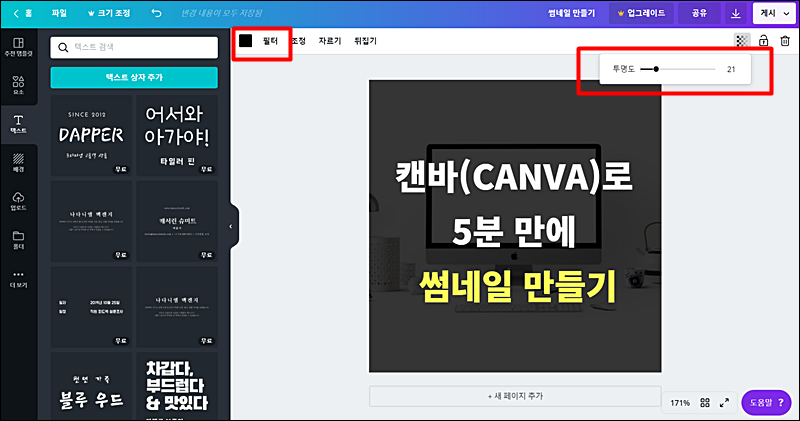This screenshot has height=421, width=800.
Task: Select the yellow 썸네일 만들기 text
Action: click(517, 286)
